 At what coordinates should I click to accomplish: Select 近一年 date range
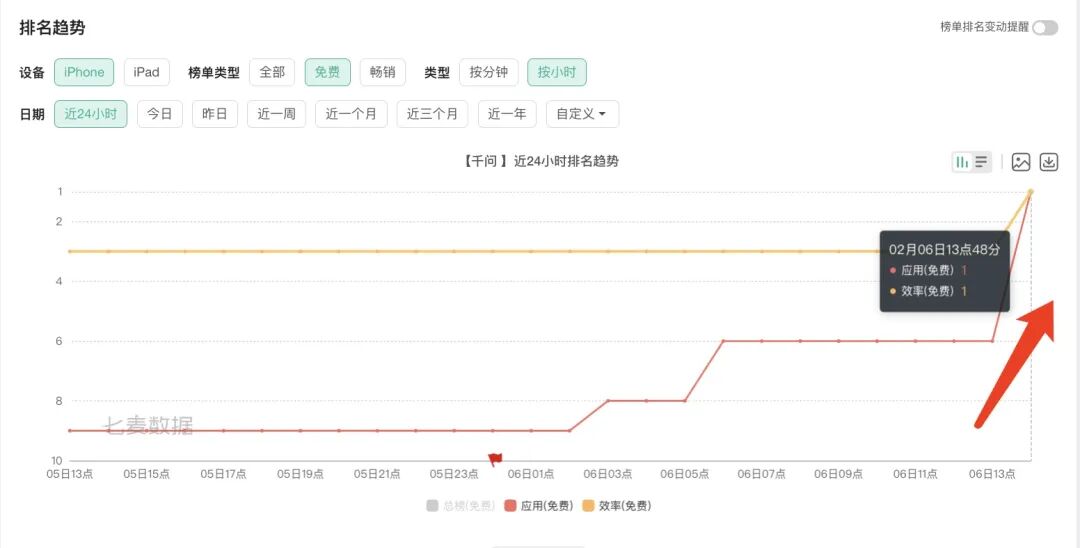coord(507,114)
